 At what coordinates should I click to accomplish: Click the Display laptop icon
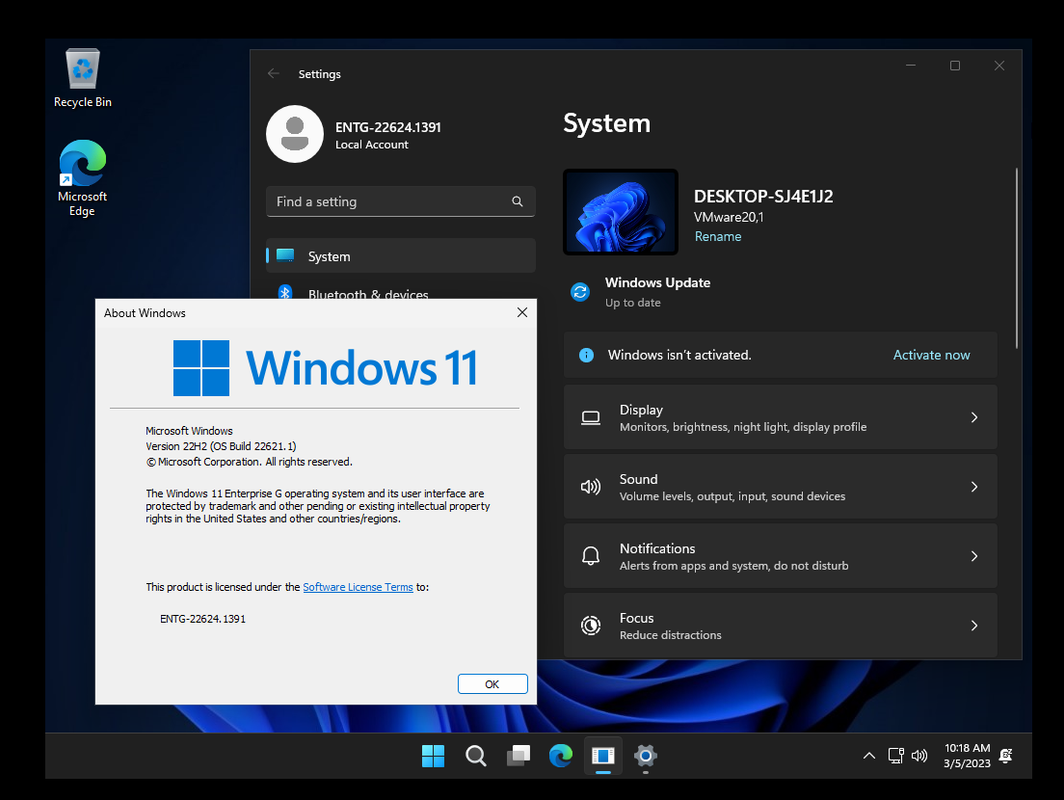[591, 417]
